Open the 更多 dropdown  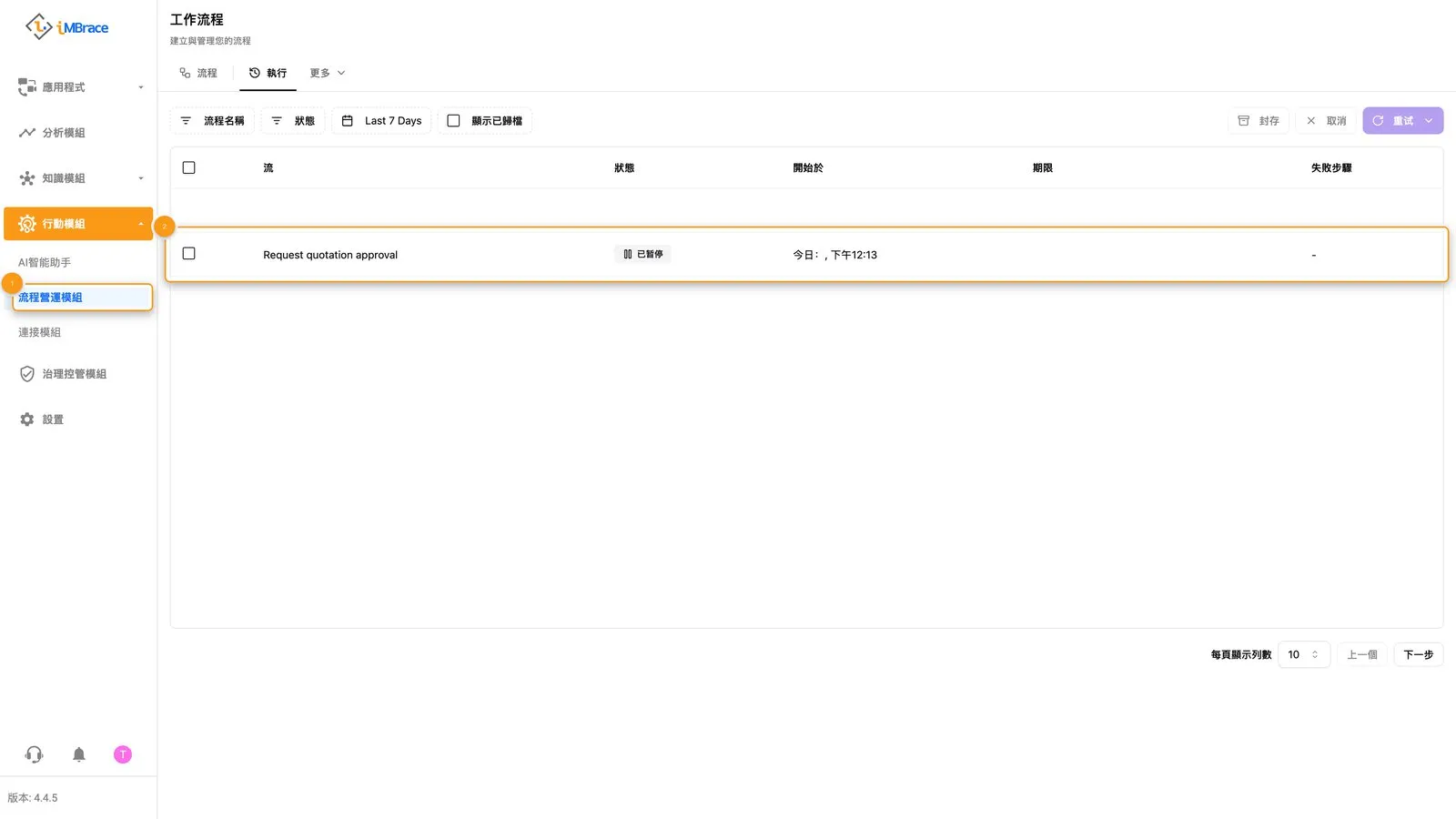(x=328, y=73)
